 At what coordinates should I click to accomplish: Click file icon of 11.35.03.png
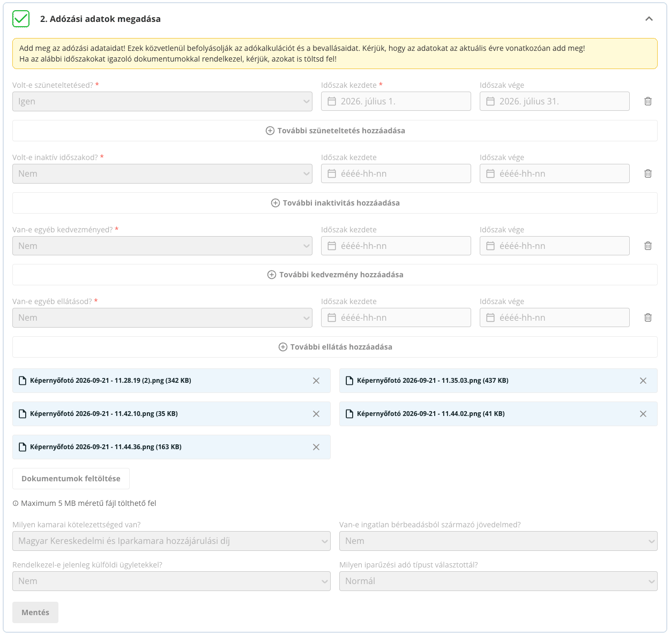350,380
